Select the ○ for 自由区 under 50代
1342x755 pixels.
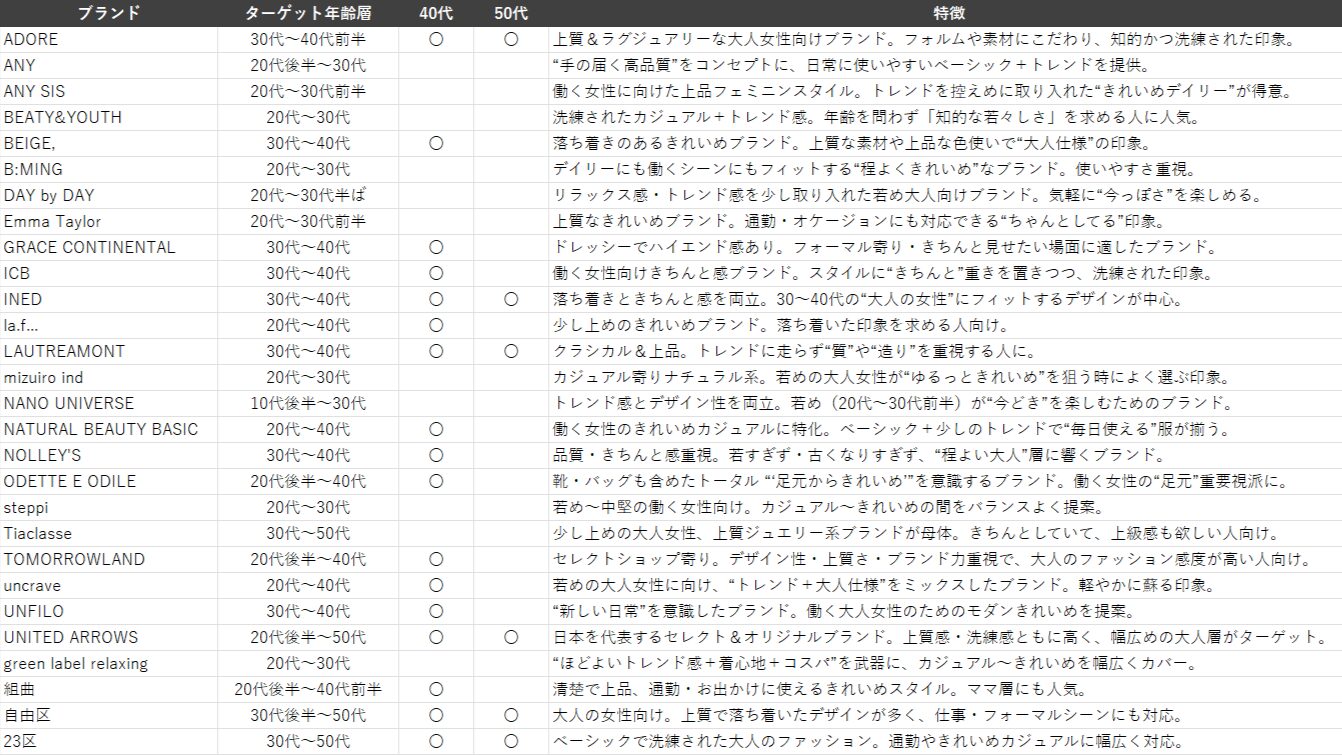[510, 715]
